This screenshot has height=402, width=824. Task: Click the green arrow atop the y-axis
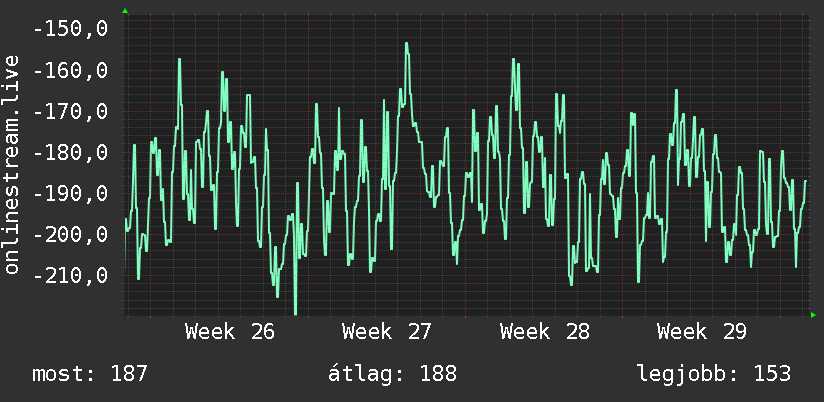(125, 11)
